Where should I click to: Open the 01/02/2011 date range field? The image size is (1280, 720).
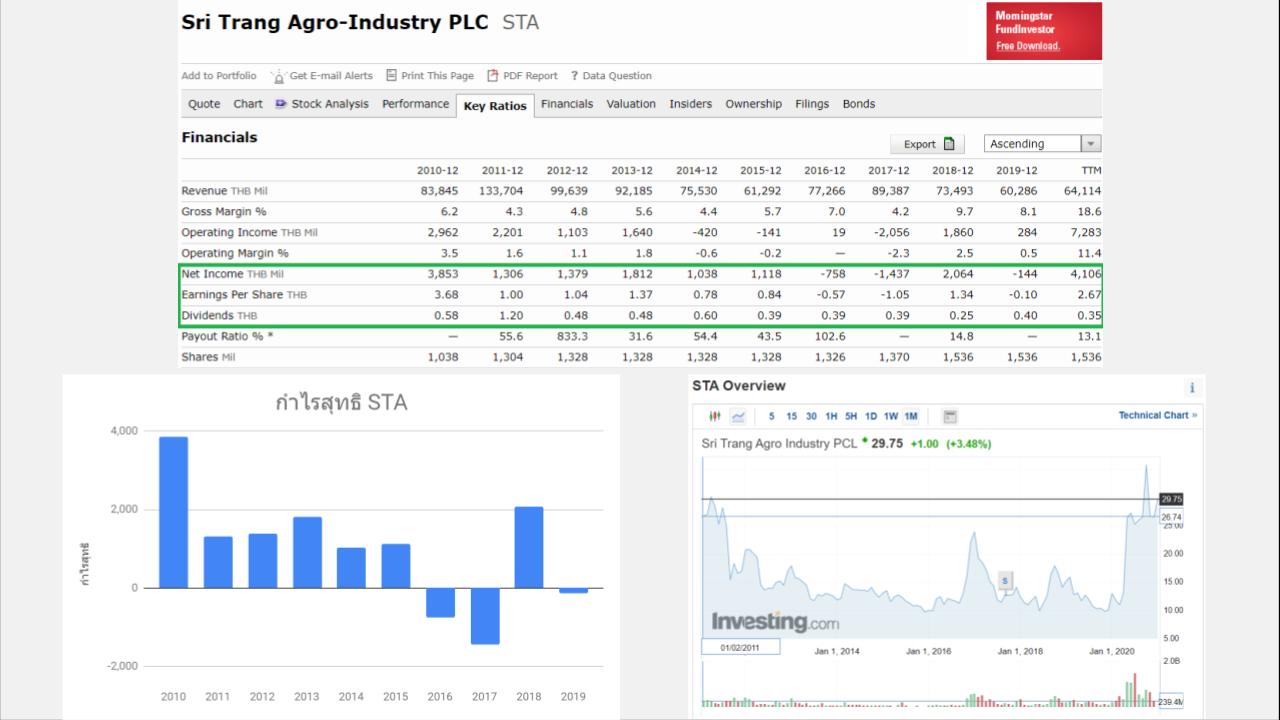click(x=741, y=648)
